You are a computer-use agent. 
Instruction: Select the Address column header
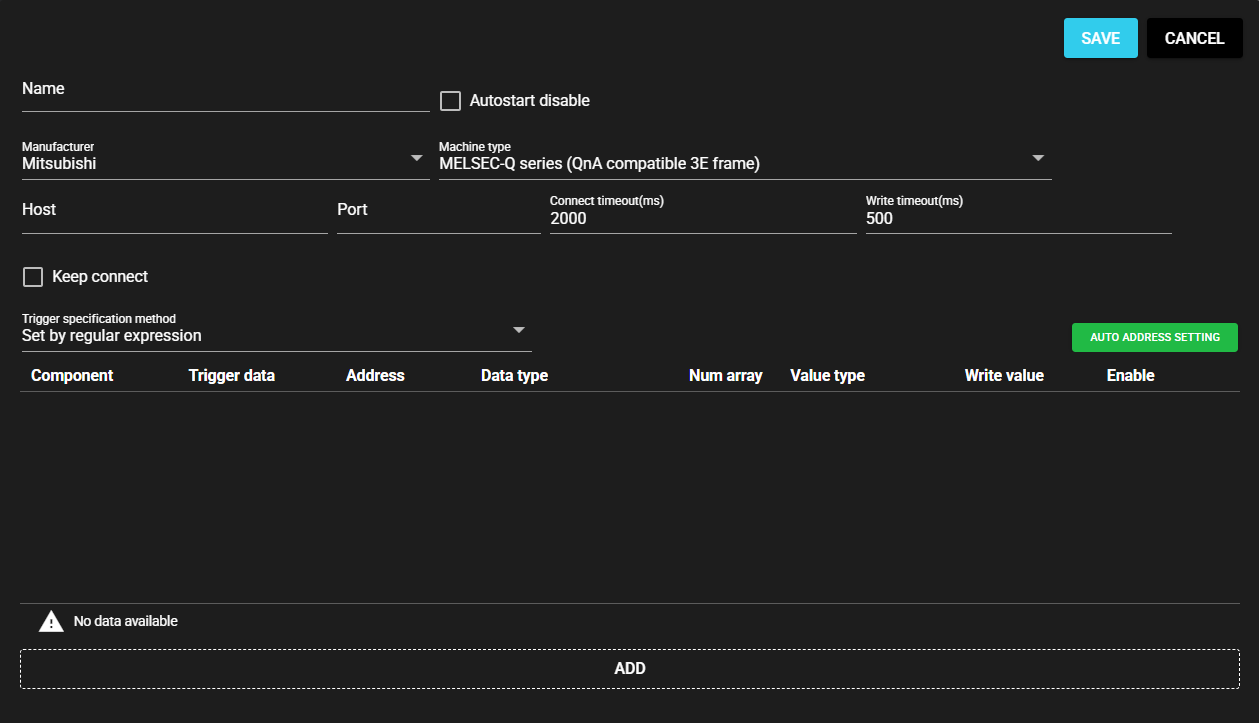coord(375,376)
